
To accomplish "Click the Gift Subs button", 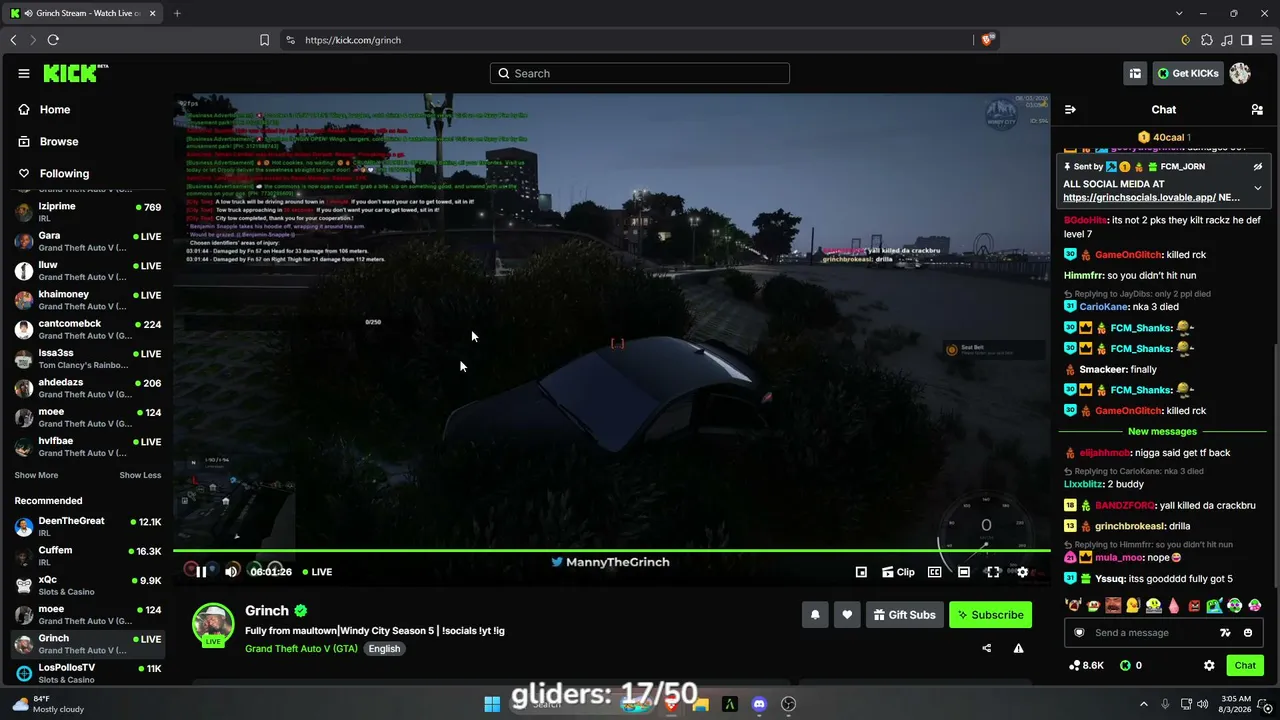I will pos(904,615).
